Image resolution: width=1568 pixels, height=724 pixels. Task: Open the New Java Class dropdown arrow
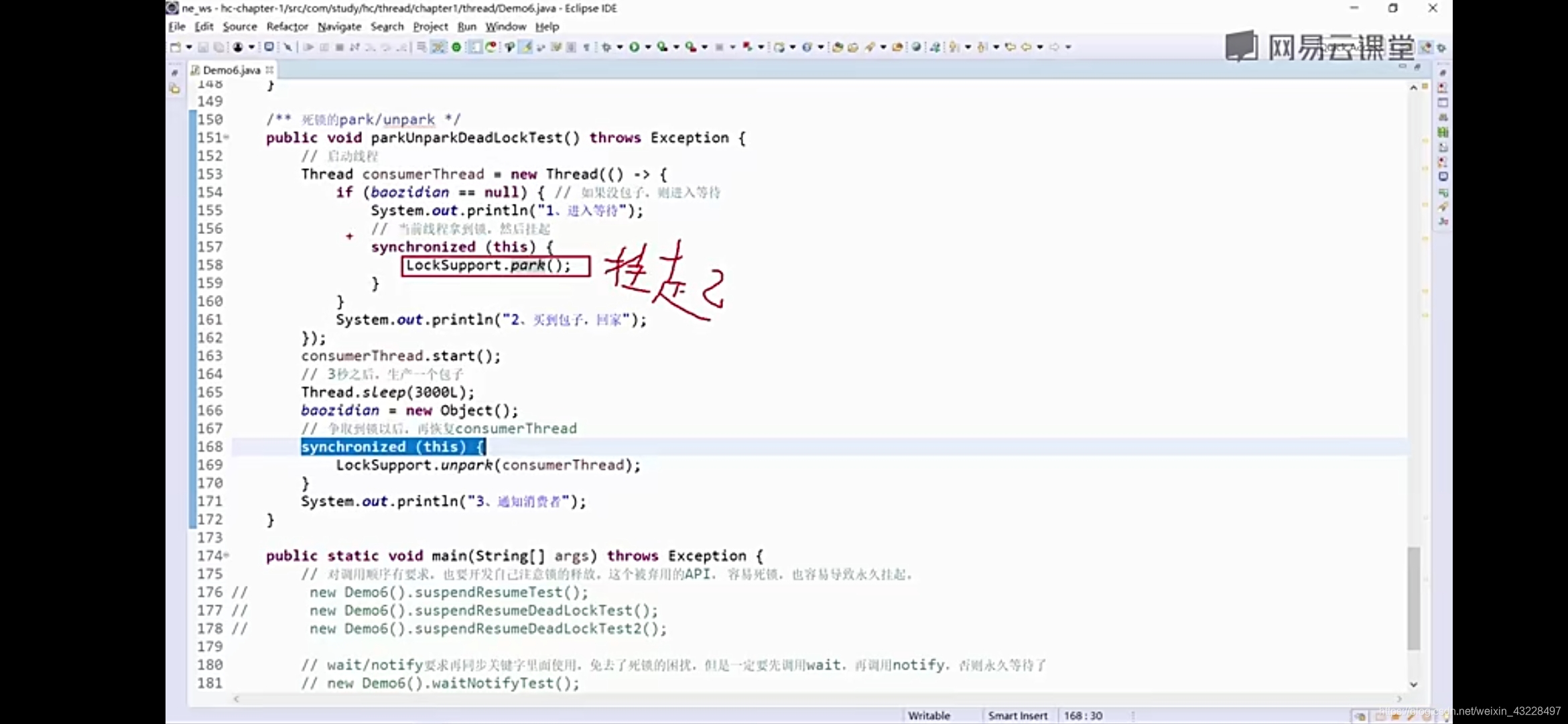[x=820, y=47]
